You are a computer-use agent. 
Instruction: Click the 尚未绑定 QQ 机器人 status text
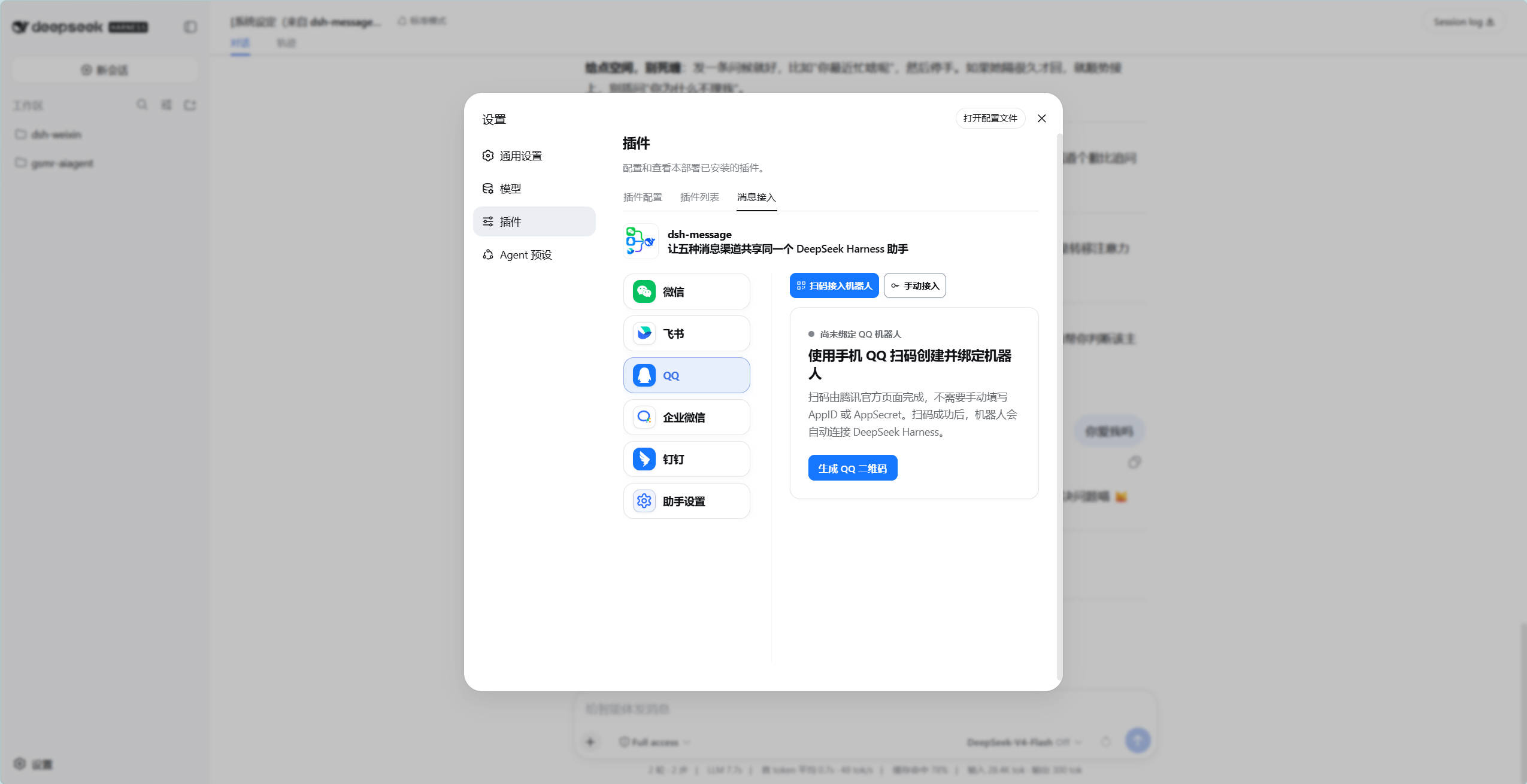pyautogui.click(x=860, y=334)
